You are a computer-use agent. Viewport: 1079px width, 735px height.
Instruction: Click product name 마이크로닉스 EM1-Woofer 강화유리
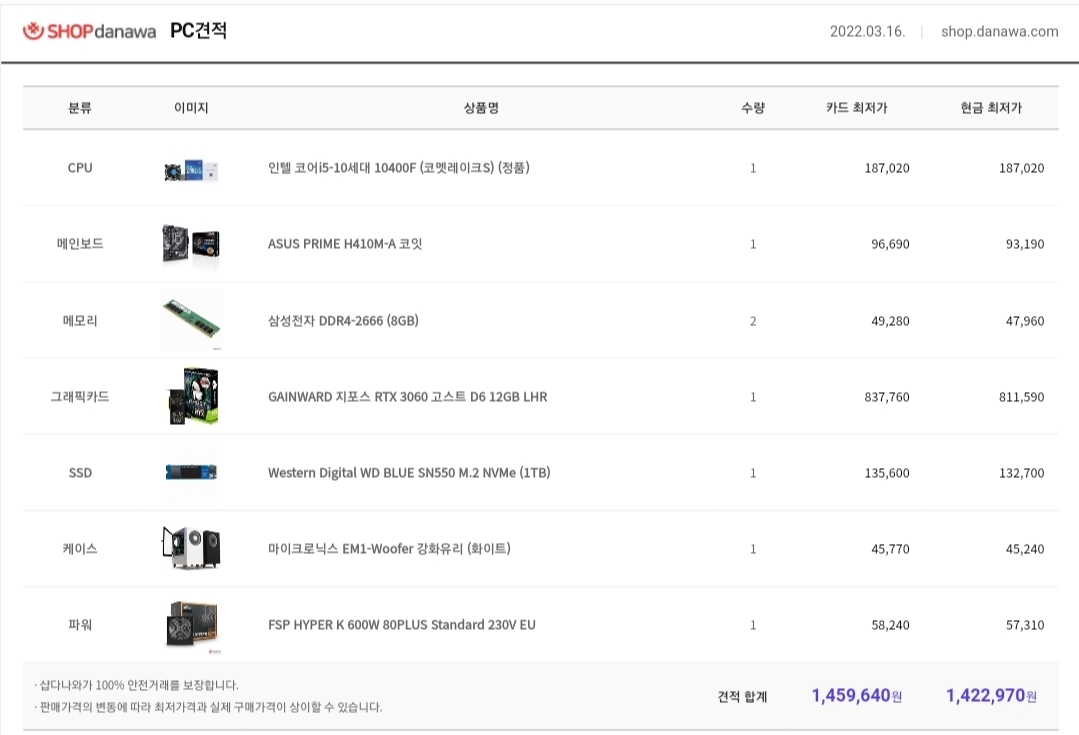[389, 548]
